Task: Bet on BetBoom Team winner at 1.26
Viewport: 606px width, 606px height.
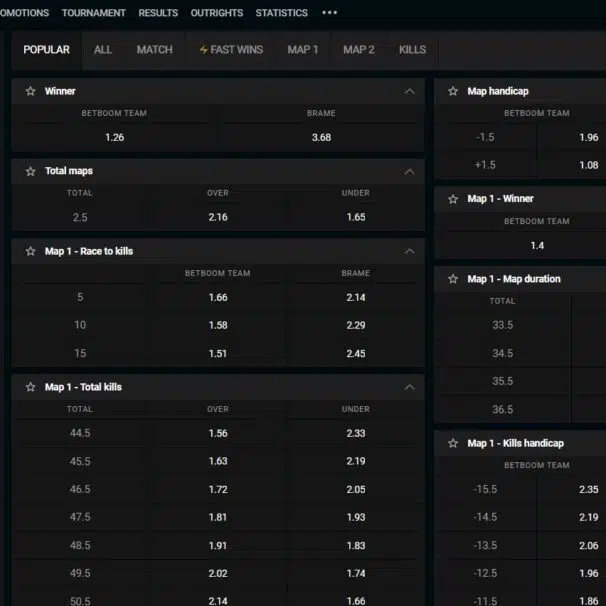Action: [114, 137]
